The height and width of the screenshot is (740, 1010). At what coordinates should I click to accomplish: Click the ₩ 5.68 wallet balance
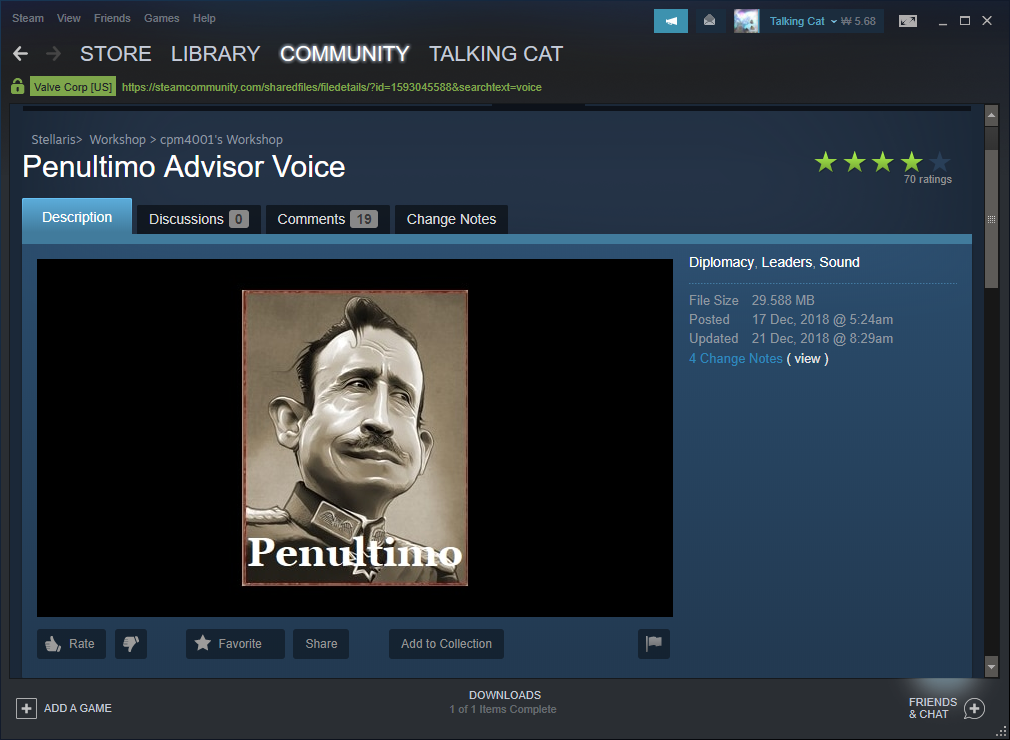[x=858, y=21]
